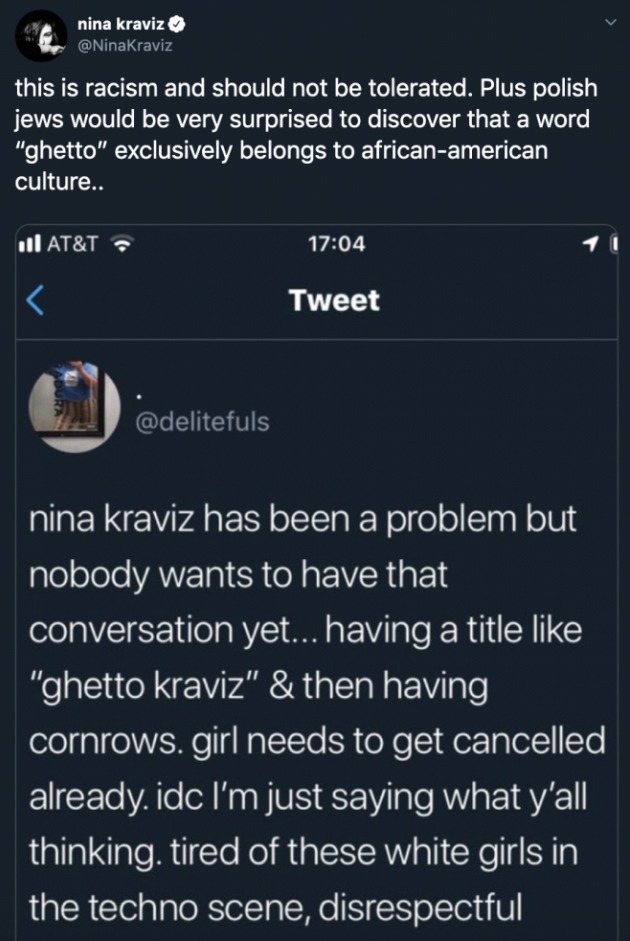Expand the tweet options chevron
This screenshot has height=941, width=630.
pos(610,23)
